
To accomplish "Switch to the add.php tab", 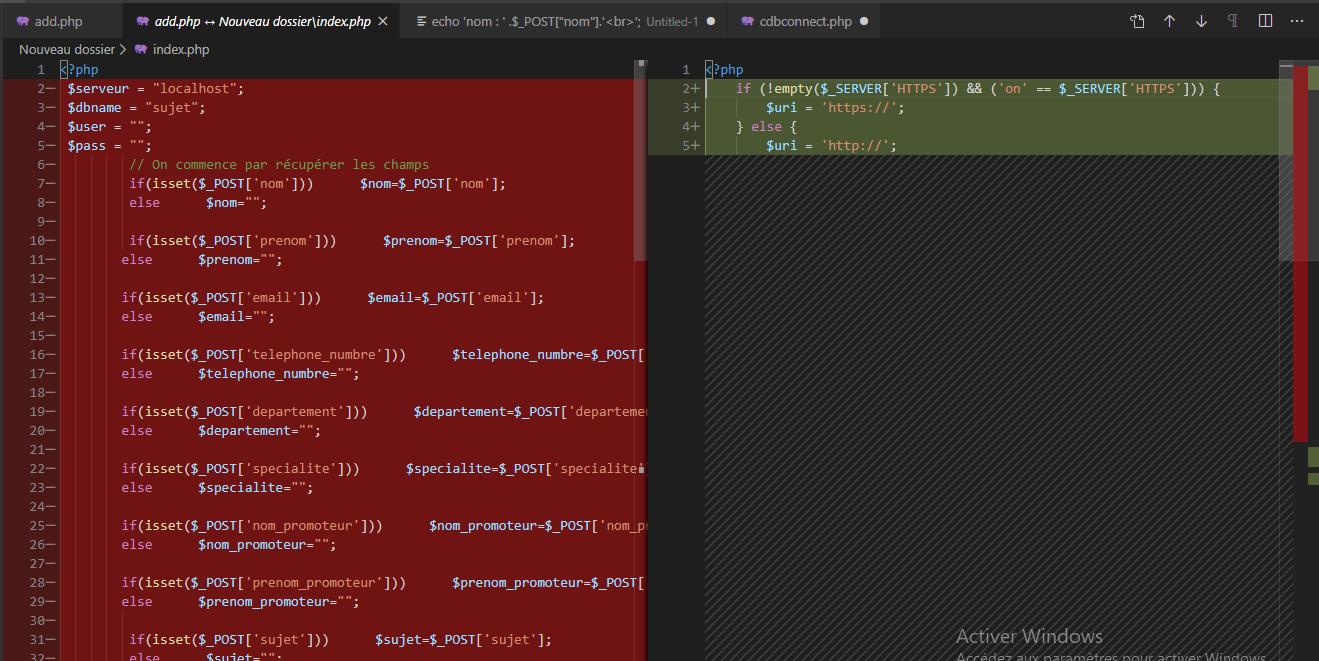I will click(58, 21).
